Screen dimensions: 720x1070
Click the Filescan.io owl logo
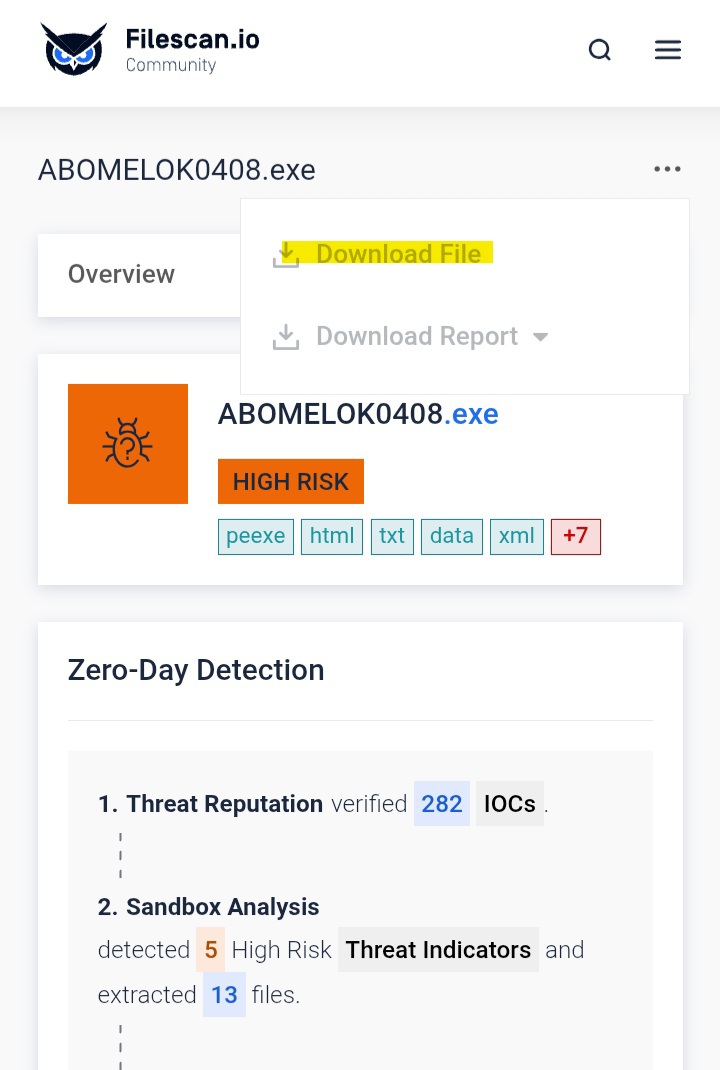pyautogui.click(x=73, y=50)
